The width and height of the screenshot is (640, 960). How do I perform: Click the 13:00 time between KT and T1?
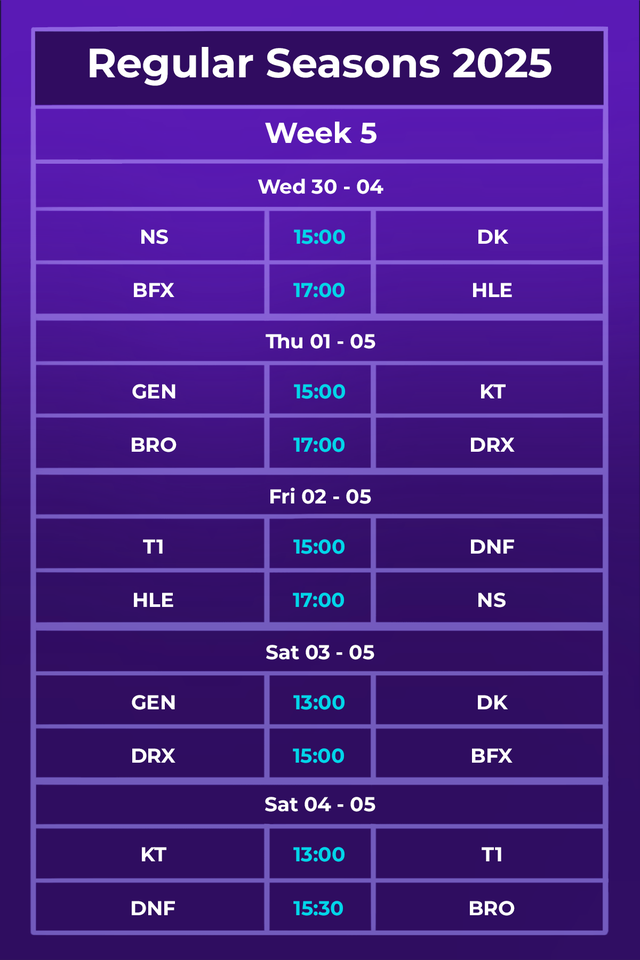(319, 855)
